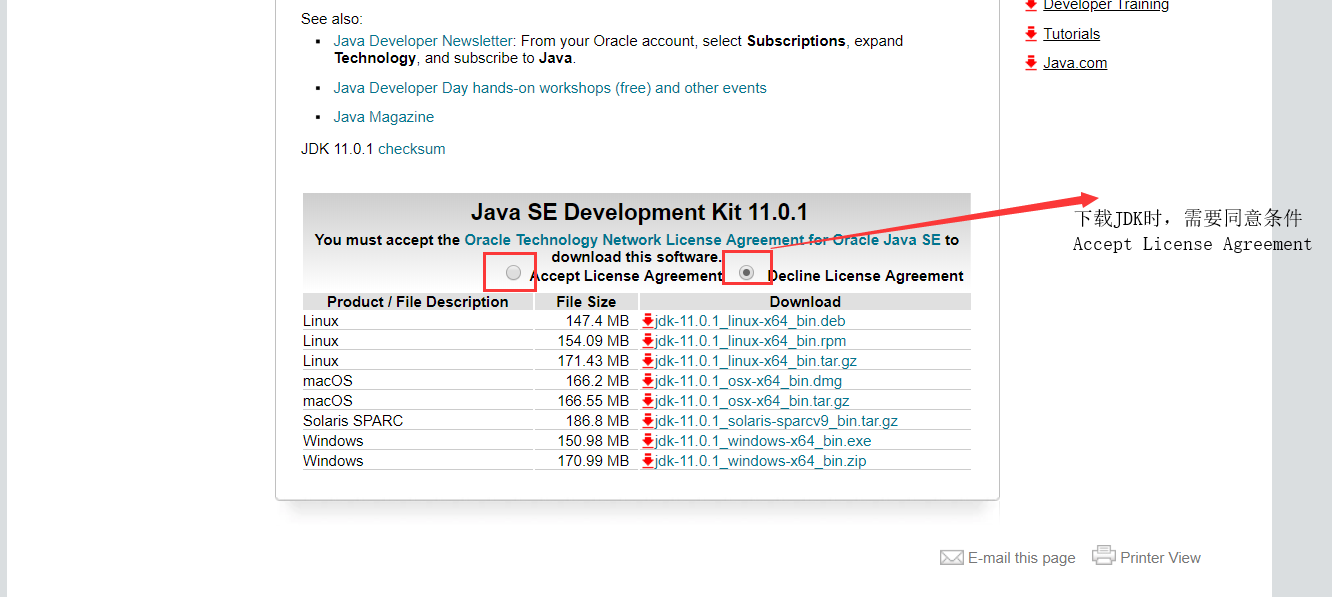Viewport: 1332px width, 597px height.
Task: Download jdk-11.0.1_solaris-sparcv9_bin.tar.gz link
Action: 776,421
